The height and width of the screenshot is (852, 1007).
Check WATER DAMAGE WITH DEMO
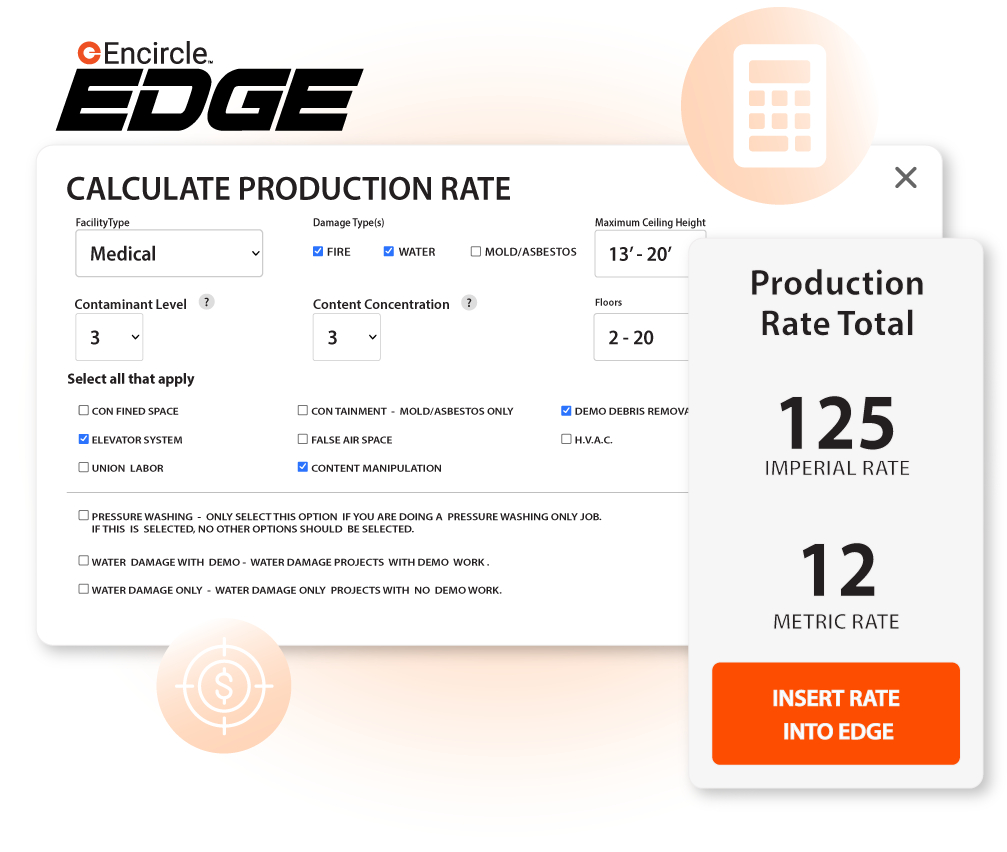point(84,560)
